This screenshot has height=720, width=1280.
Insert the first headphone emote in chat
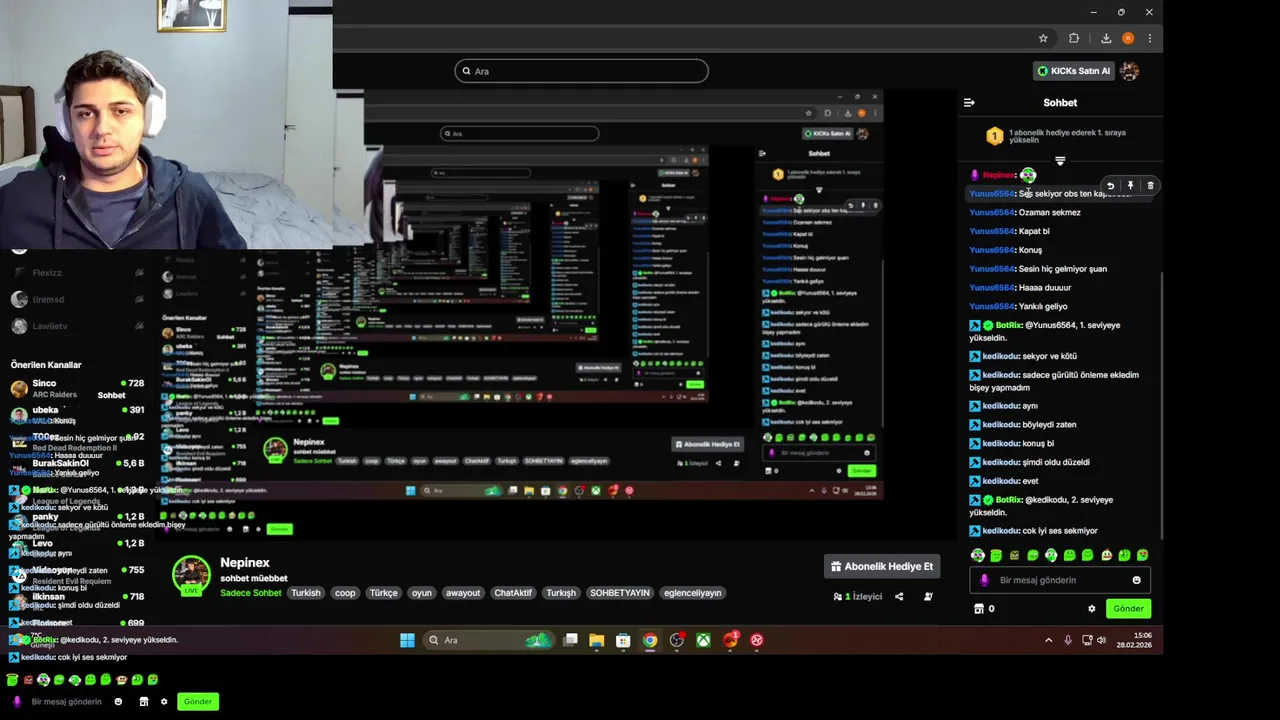[x=978, y=555]
